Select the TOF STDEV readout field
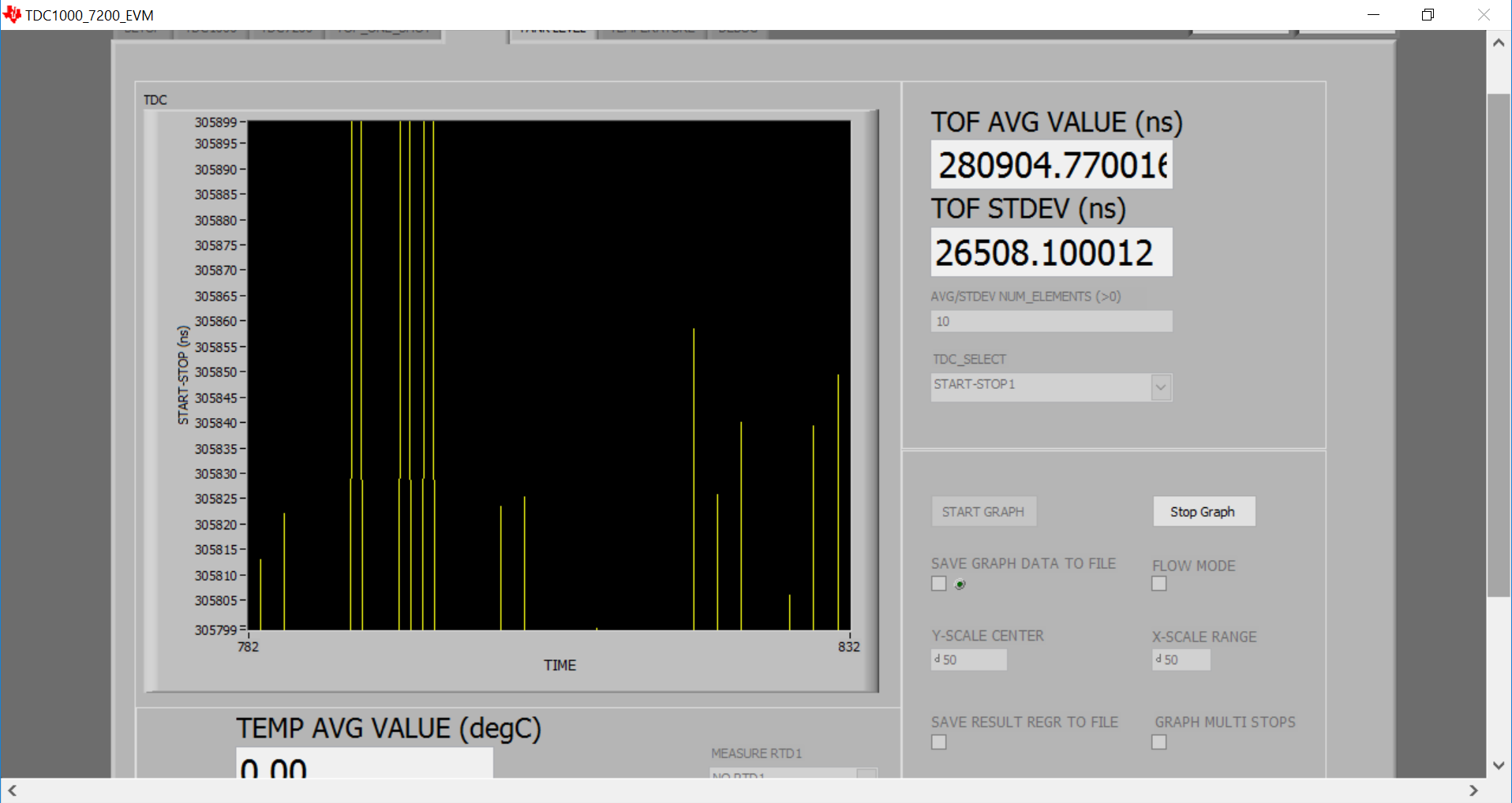 [x=1051, y=252]
